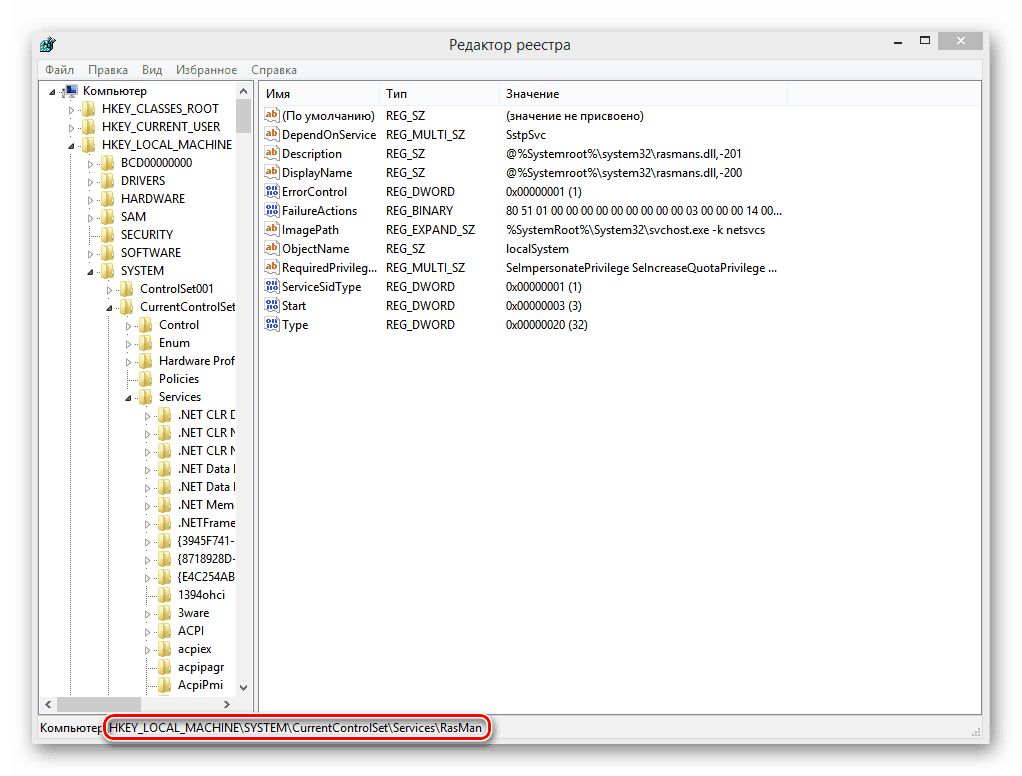Select the Control key in the tree

coord(179,324)
